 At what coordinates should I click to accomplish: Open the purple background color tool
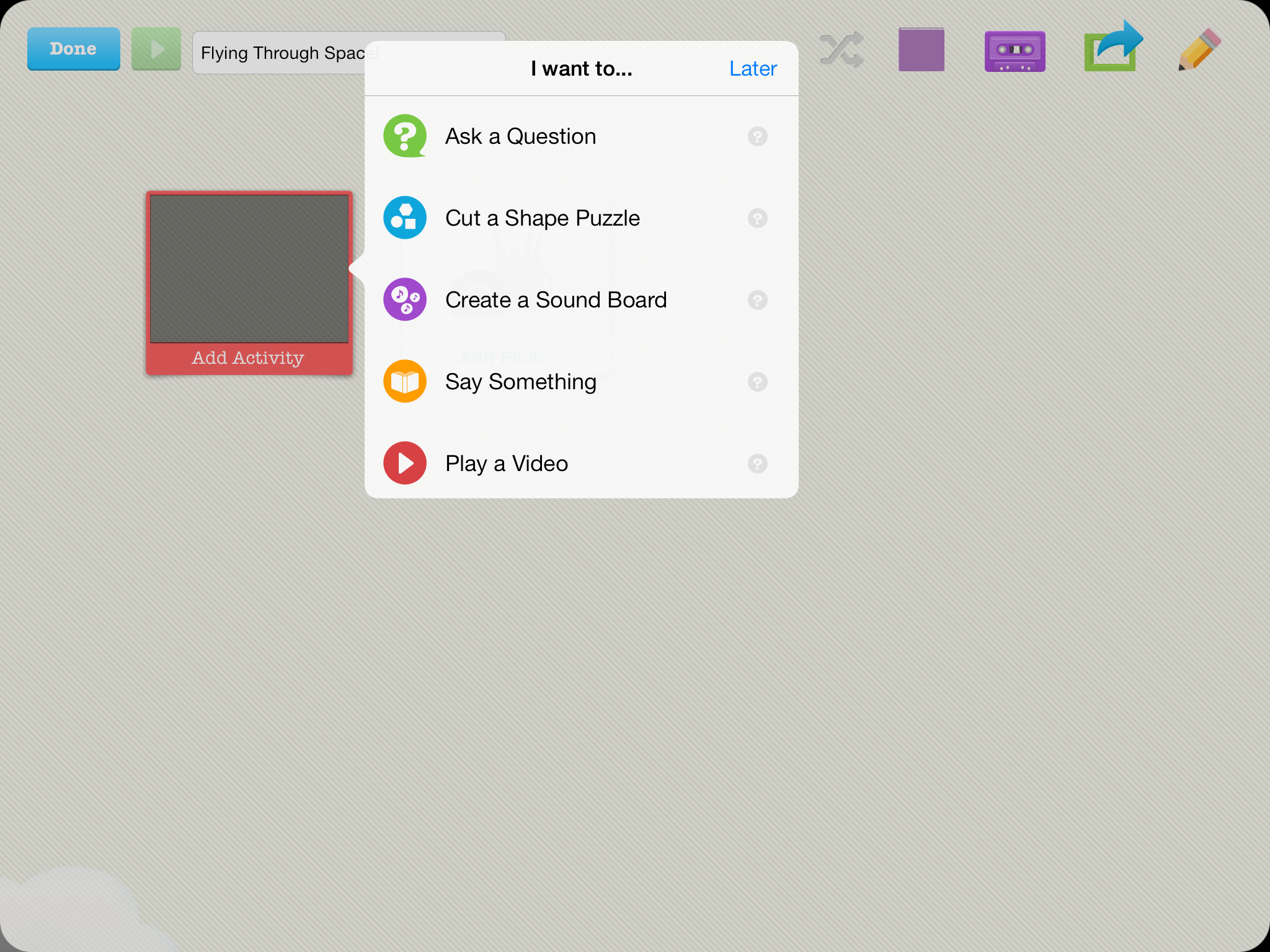click(921, 50)
